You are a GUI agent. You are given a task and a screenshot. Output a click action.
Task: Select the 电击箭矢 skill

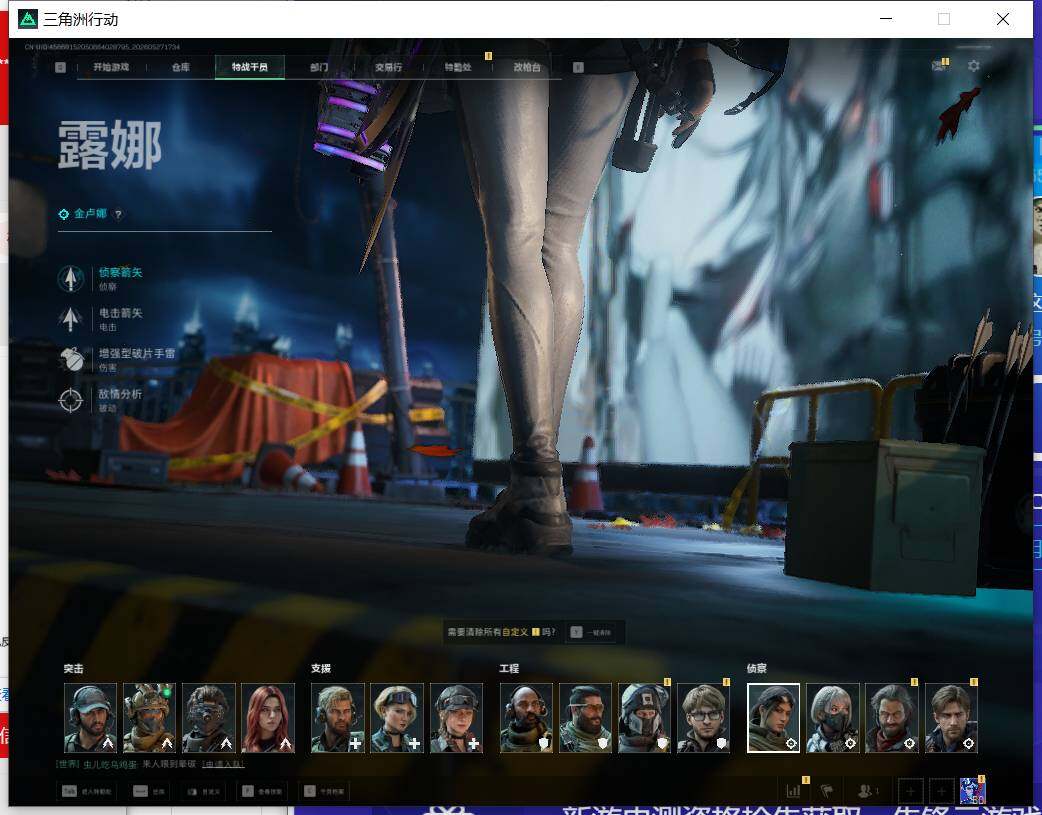point(100,319)
